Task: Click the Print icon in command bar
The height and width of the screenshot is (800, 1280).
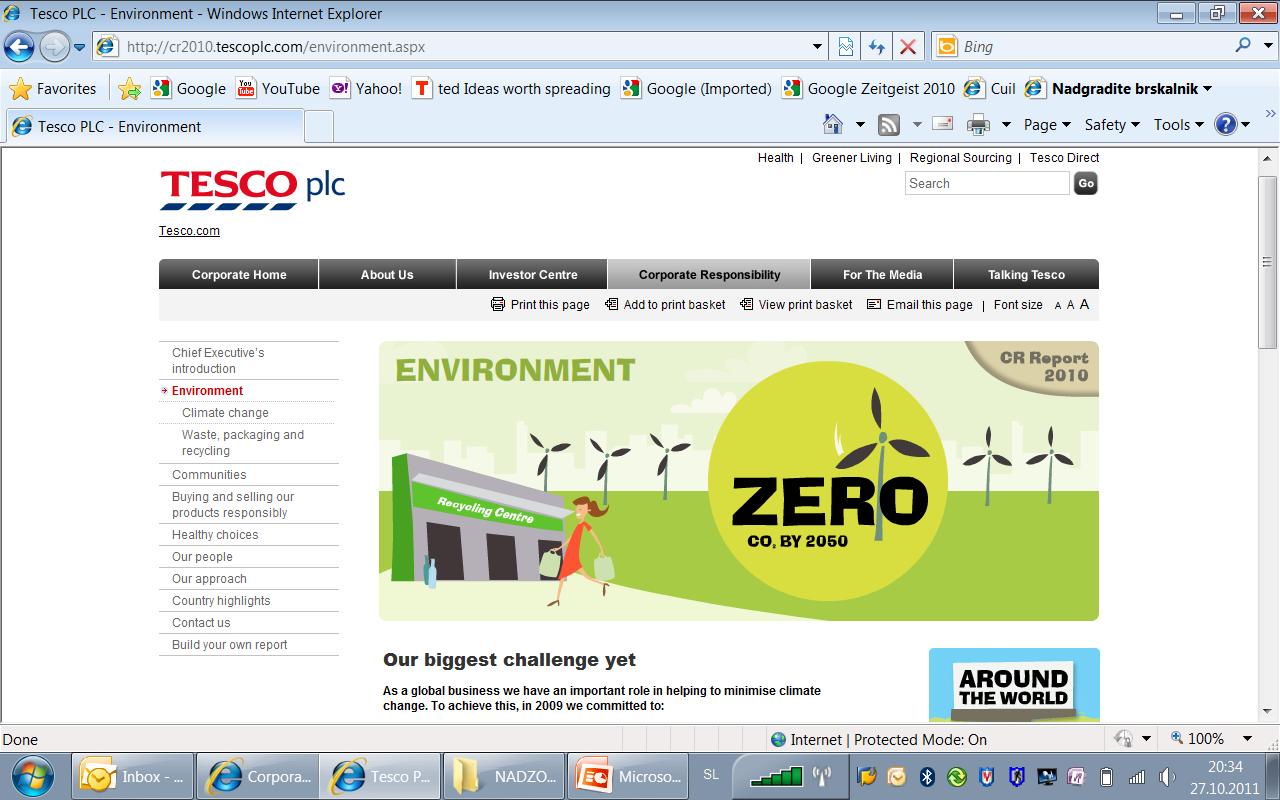Action: tap(978, 125)
